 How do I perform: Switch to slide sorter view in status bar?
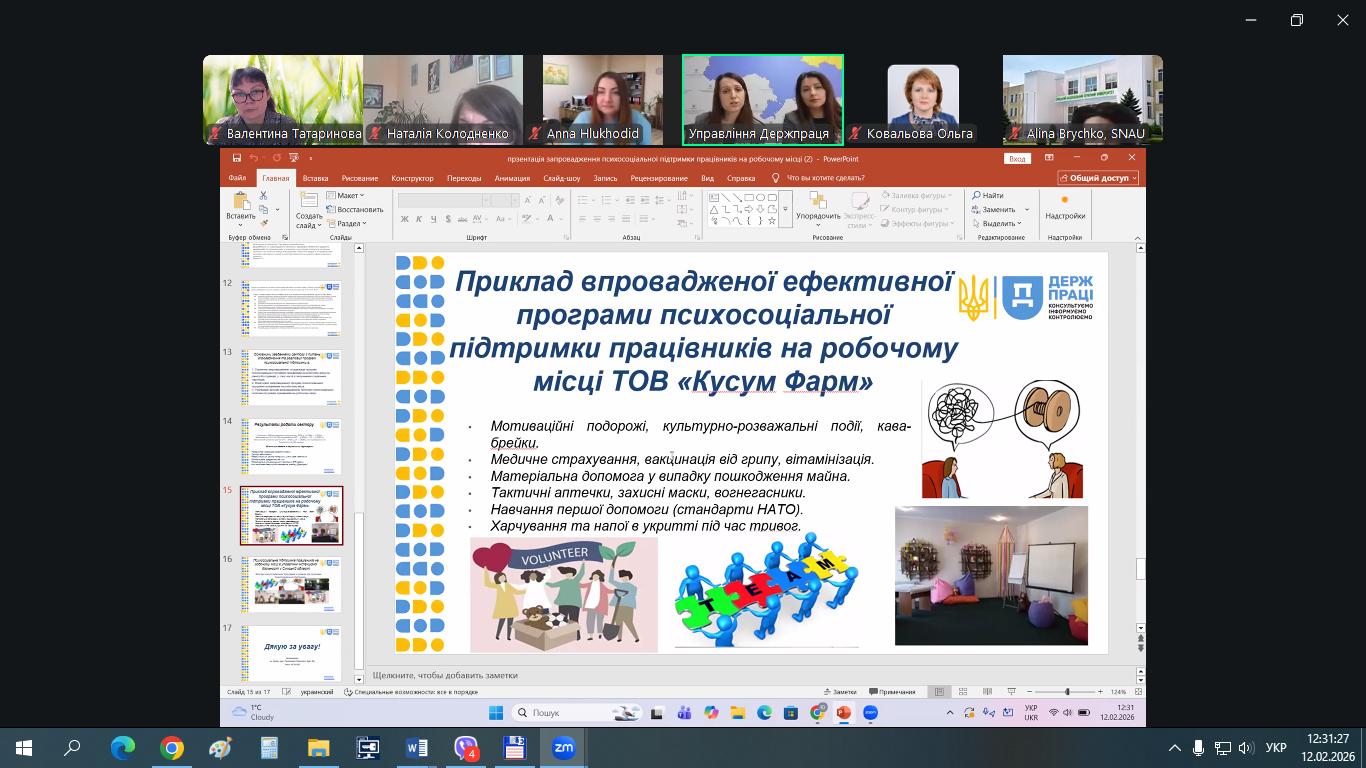(x=963, y=692)
